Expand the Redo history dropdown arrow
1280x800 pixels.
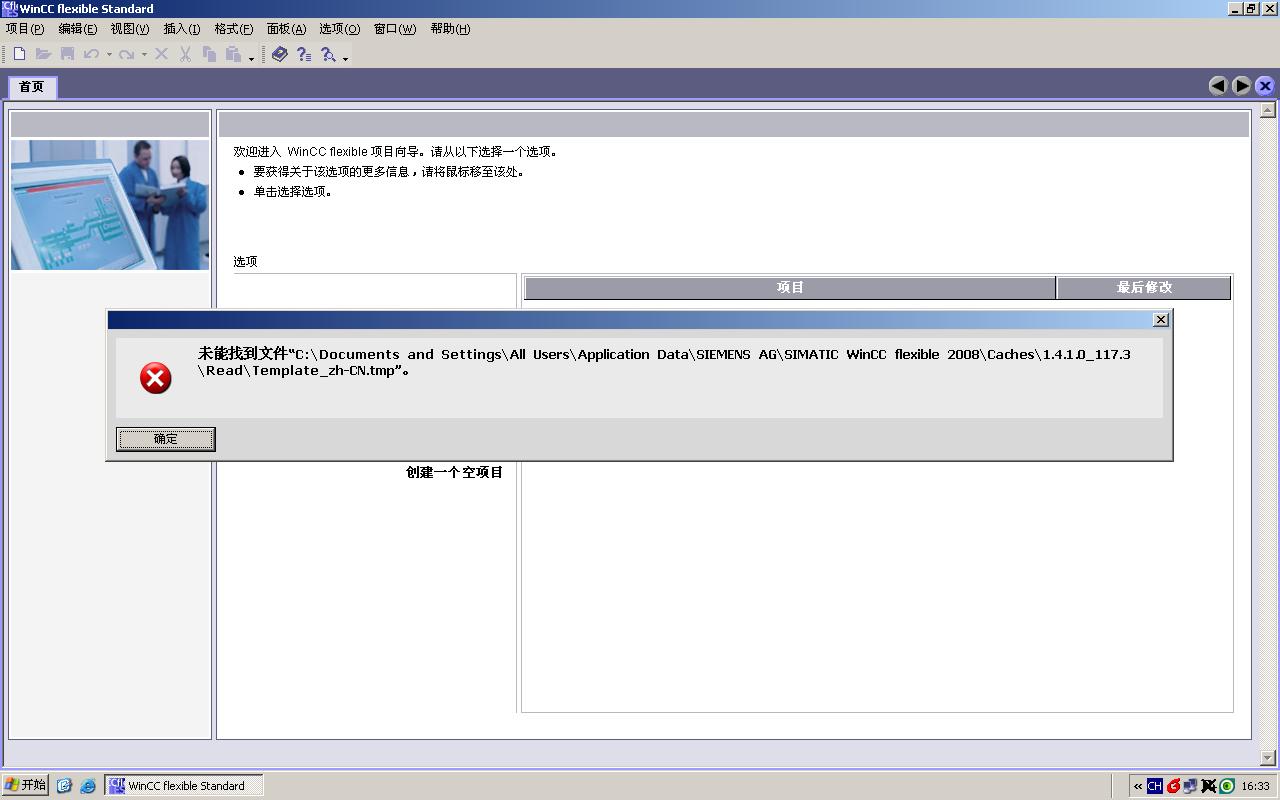point(144,55)
